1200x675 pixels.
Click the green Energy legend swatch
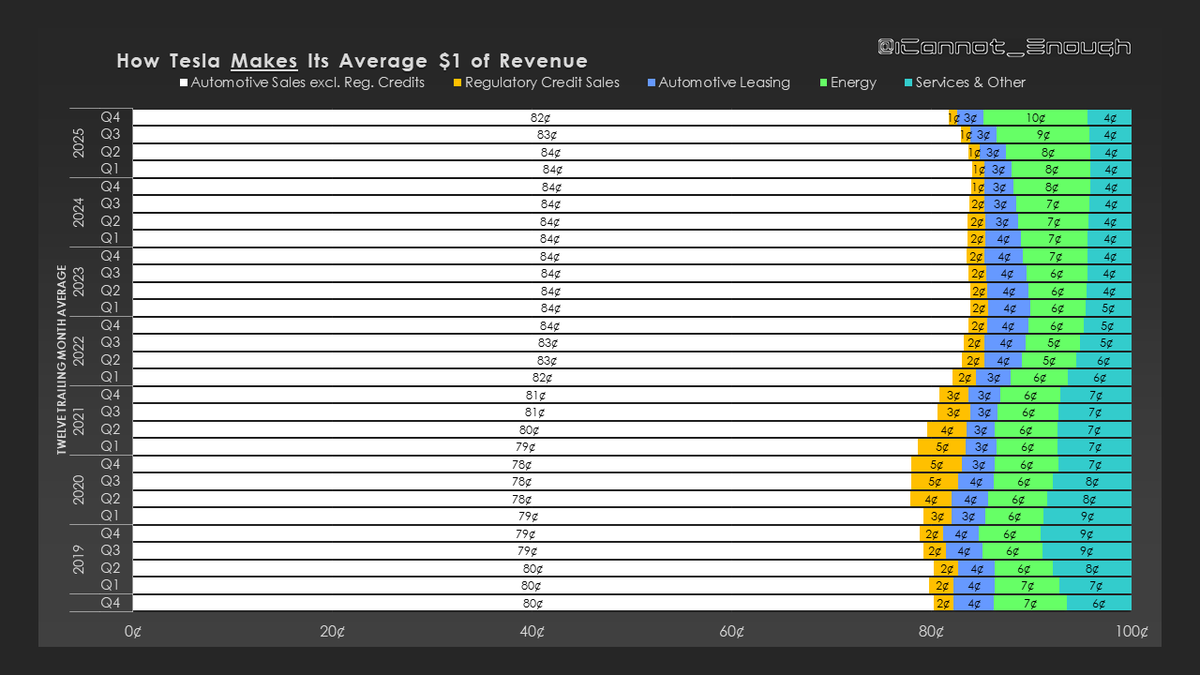click(822, 83)
